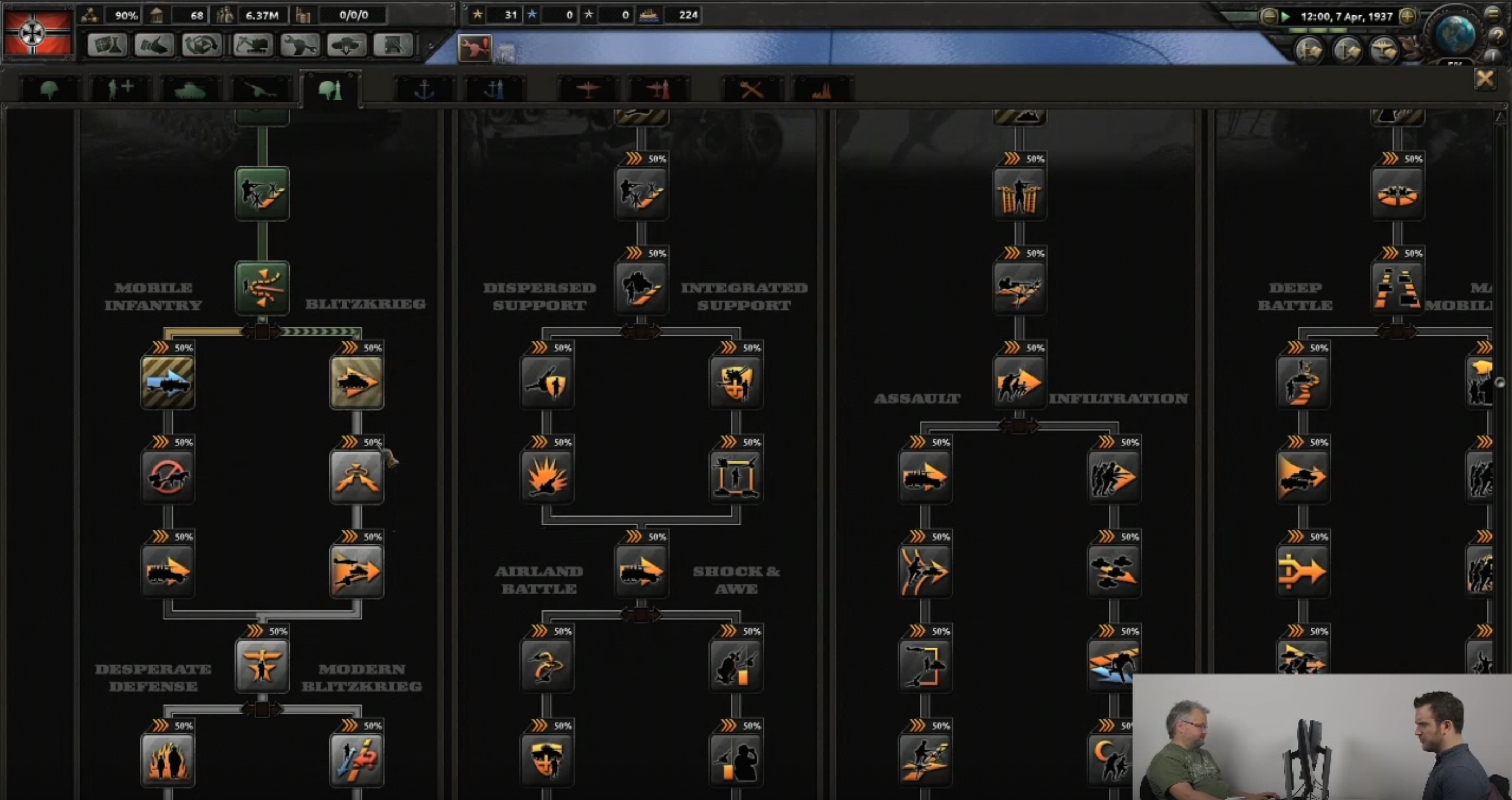Toggle game pause with green play arrow
The width and height of the screenshot is (1512, 800).
(x=1286, y=16)
